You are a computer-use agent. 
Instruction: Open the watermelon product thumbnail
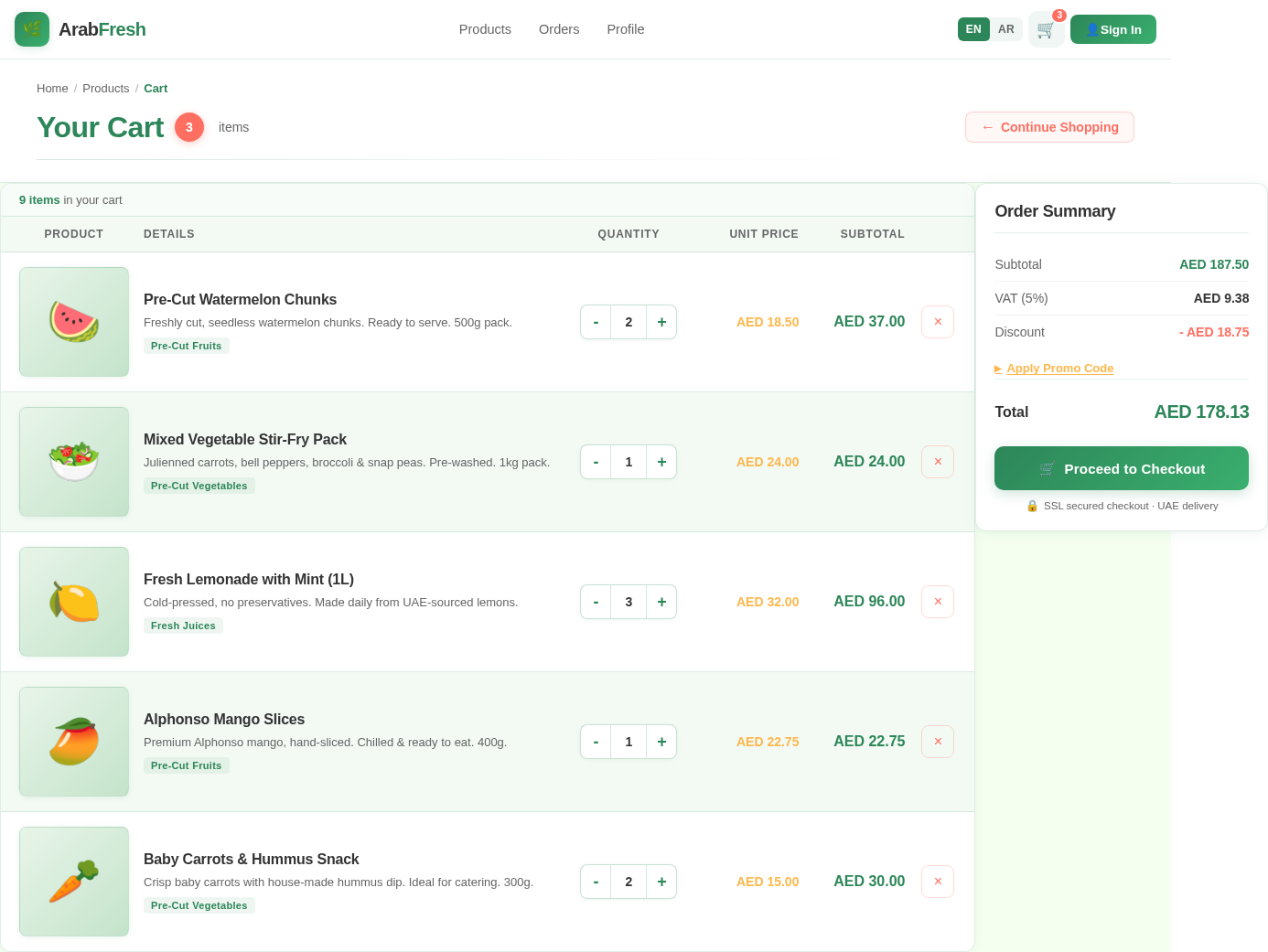[74, 322]
